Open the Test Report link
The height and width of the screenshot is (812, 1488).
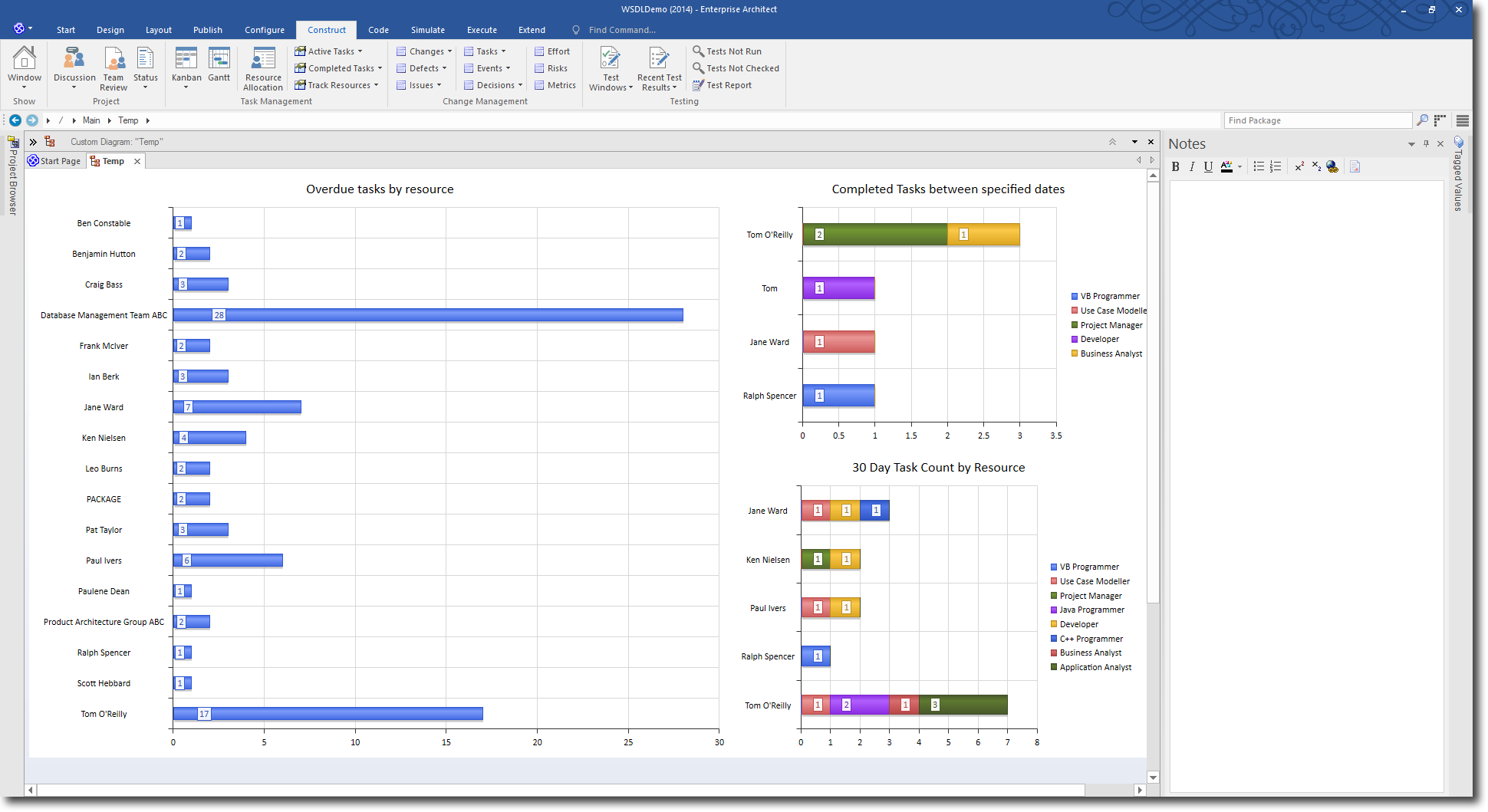[722, 85]
